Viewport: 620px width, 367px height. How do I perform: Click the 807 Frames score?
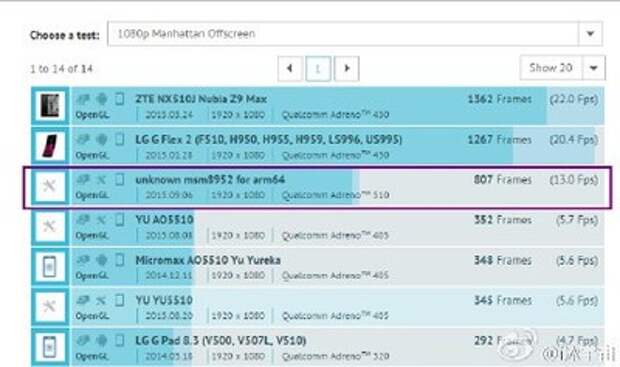point(503,180)
